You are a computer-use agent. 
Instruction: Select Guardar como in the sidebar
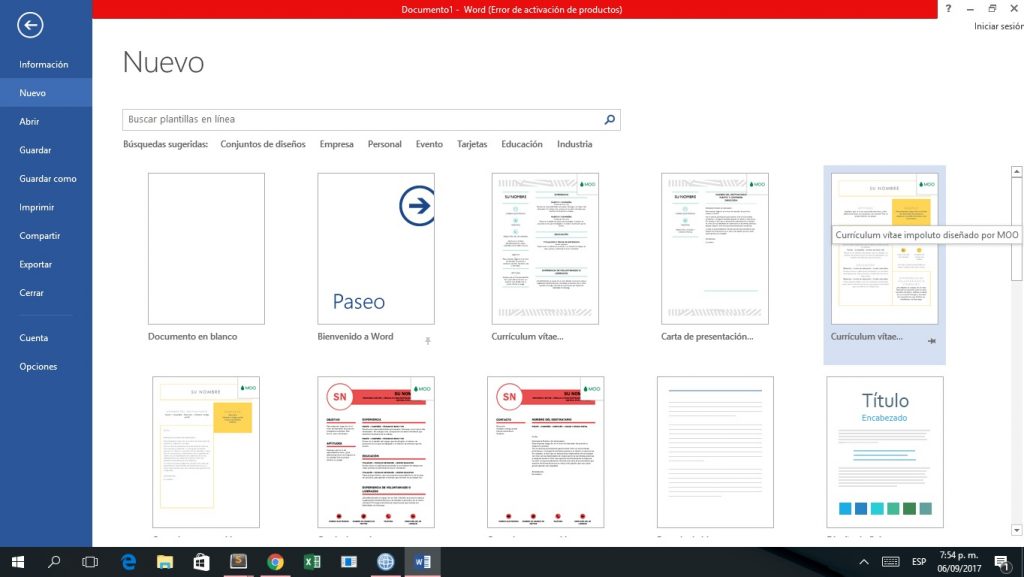(48, 179)
